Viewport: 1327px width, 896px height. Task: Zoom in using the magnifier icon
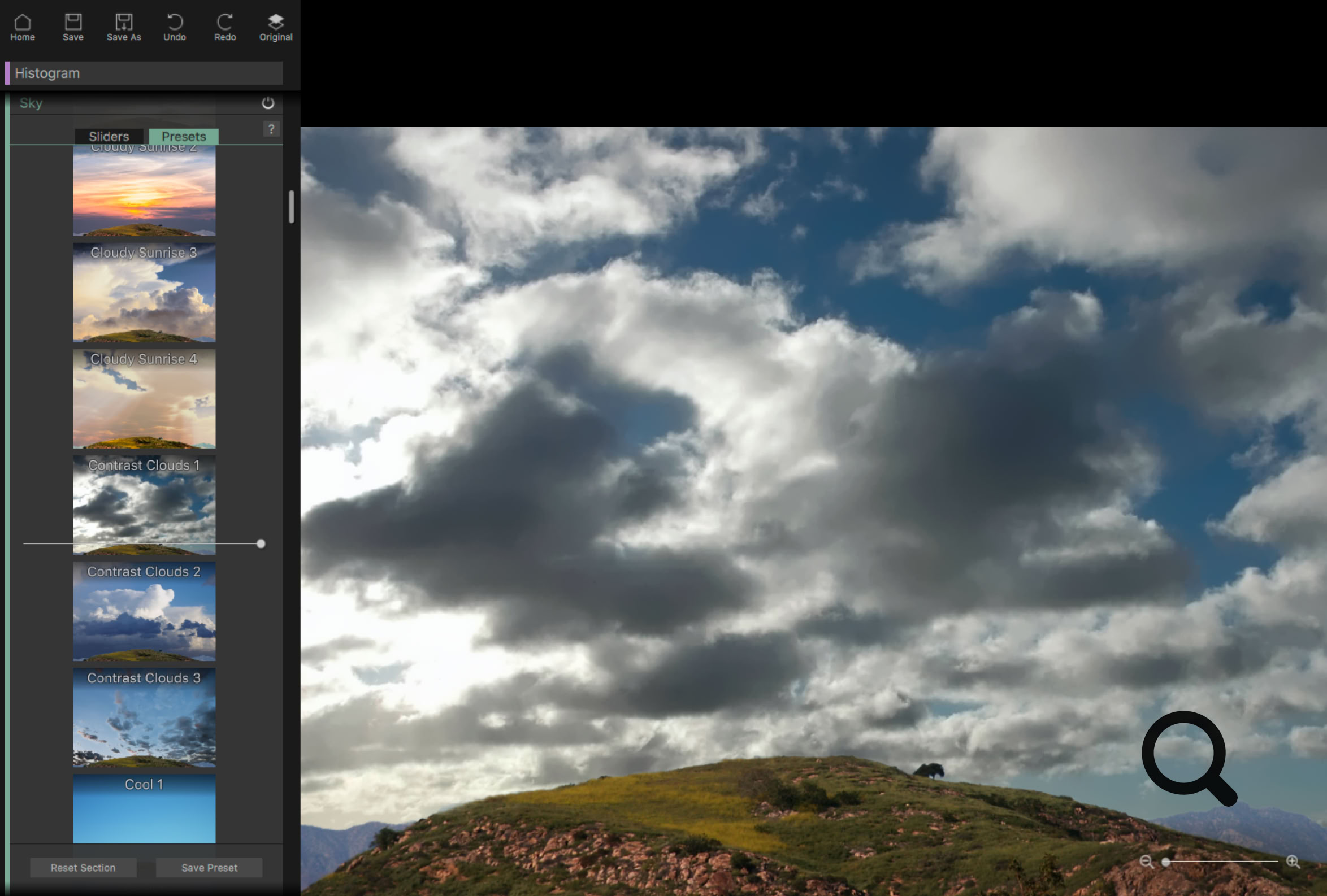(1293, 862)
